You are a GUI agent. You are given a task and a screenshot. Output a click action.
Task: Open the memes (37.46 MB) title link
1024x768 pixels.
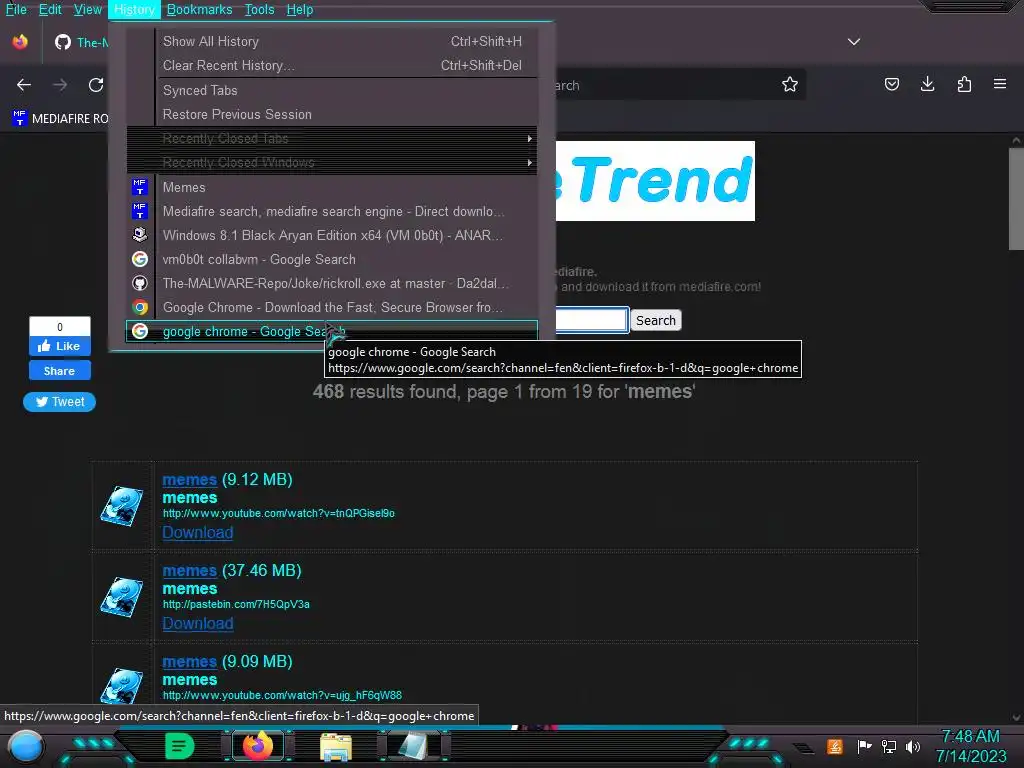(x=189, y=570)
